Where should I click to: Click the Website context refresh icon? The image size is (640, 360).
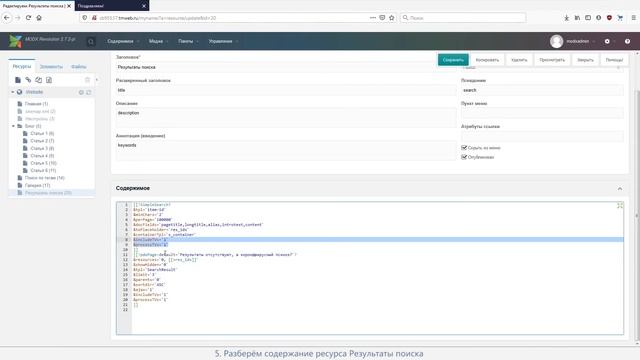(x=89, y=92)
